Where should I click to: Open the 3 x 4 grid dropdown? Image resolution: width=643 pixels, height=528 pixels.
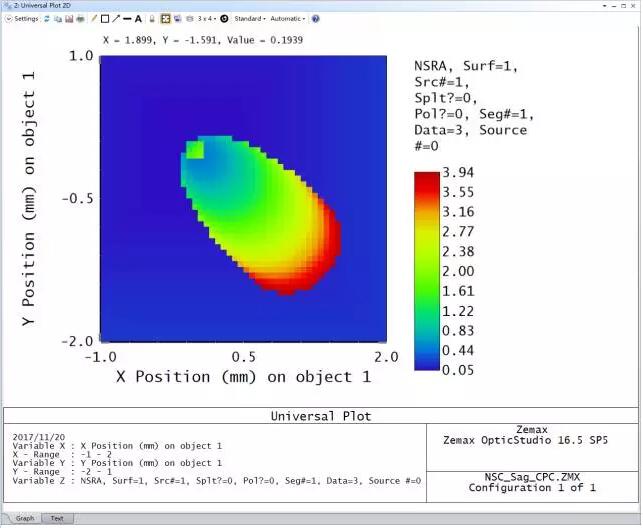204,19
